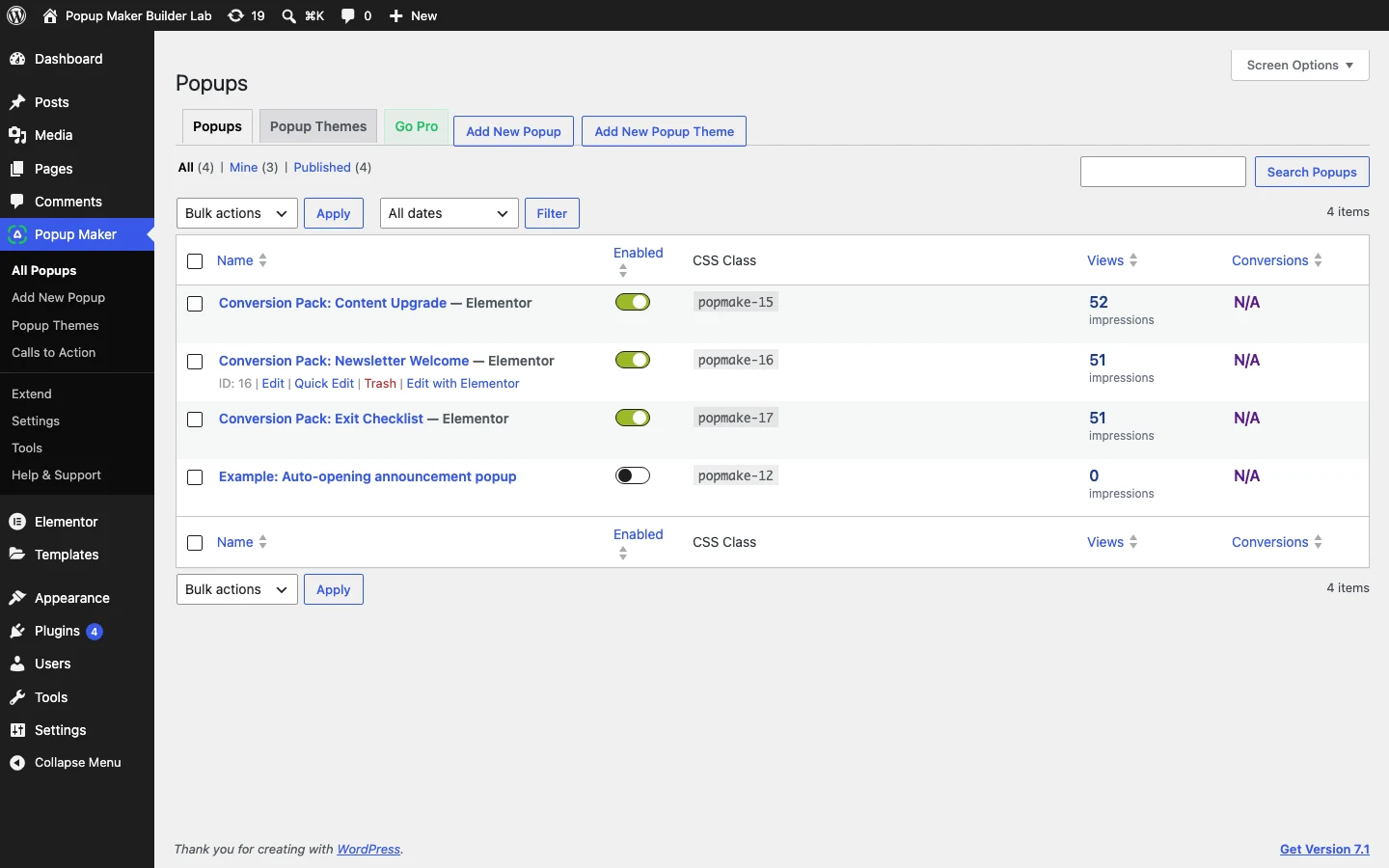Open the All dates filter dropdown
Image resolution: width=1389 pixels, height=868 pixels.
[449, 213]
